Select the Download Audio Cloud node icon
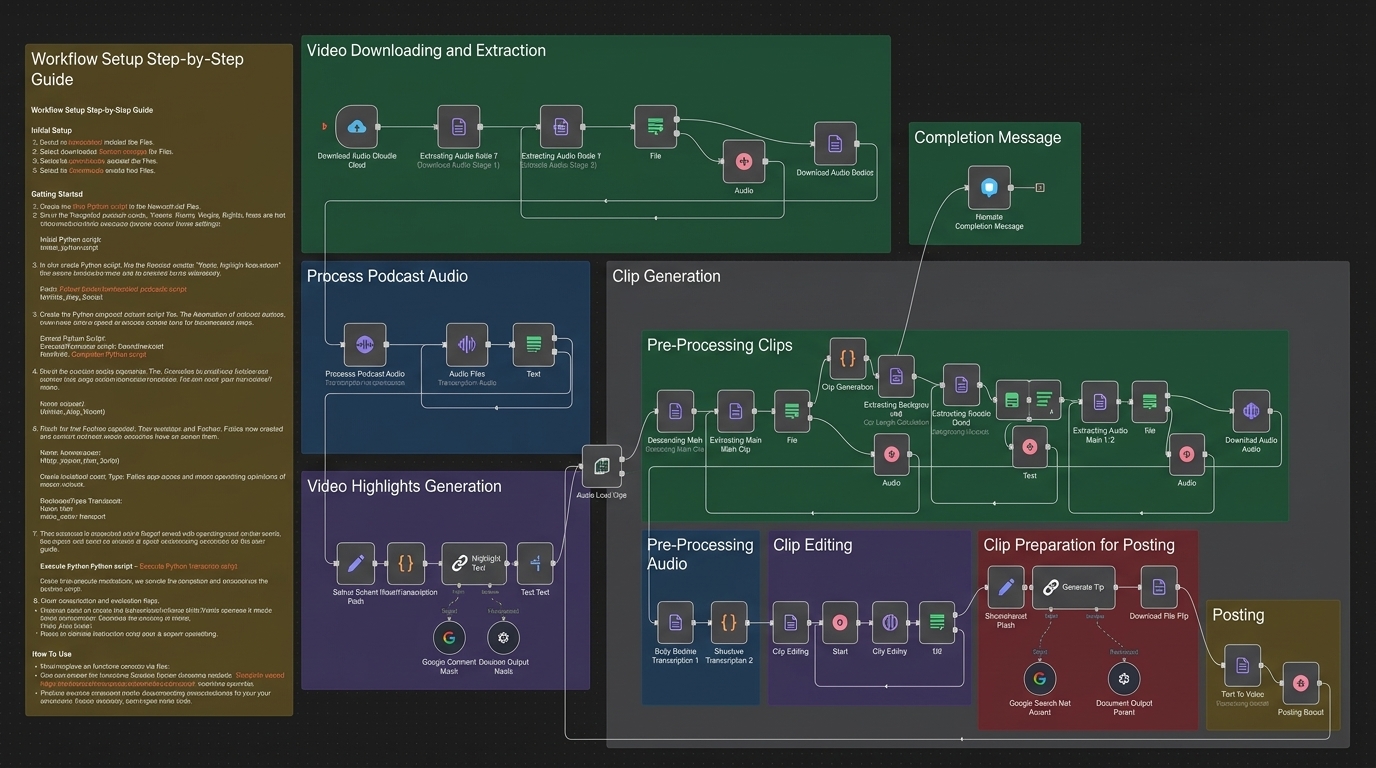Viewport: 1376px width, 768px height. [357, 127]
